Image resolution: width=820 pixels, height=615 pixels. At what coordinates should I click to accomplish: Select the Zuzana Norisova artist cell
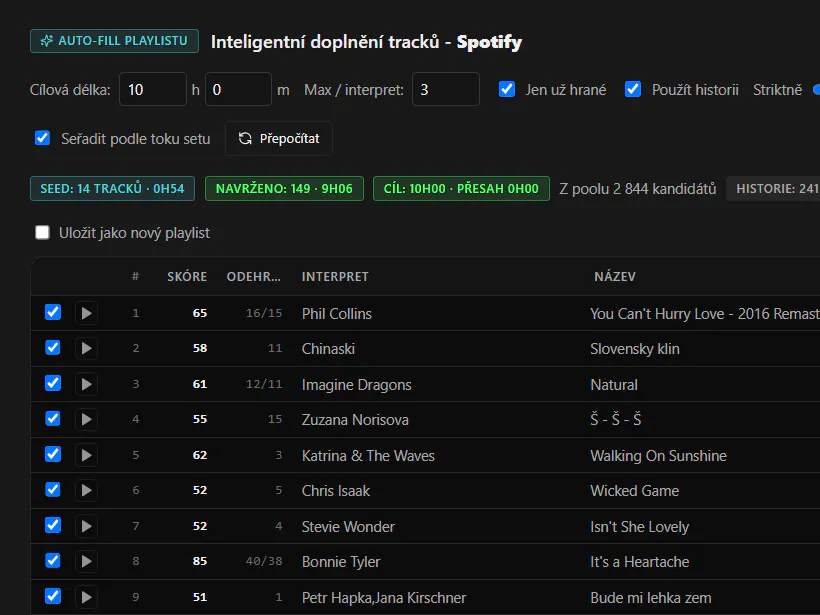355,420
